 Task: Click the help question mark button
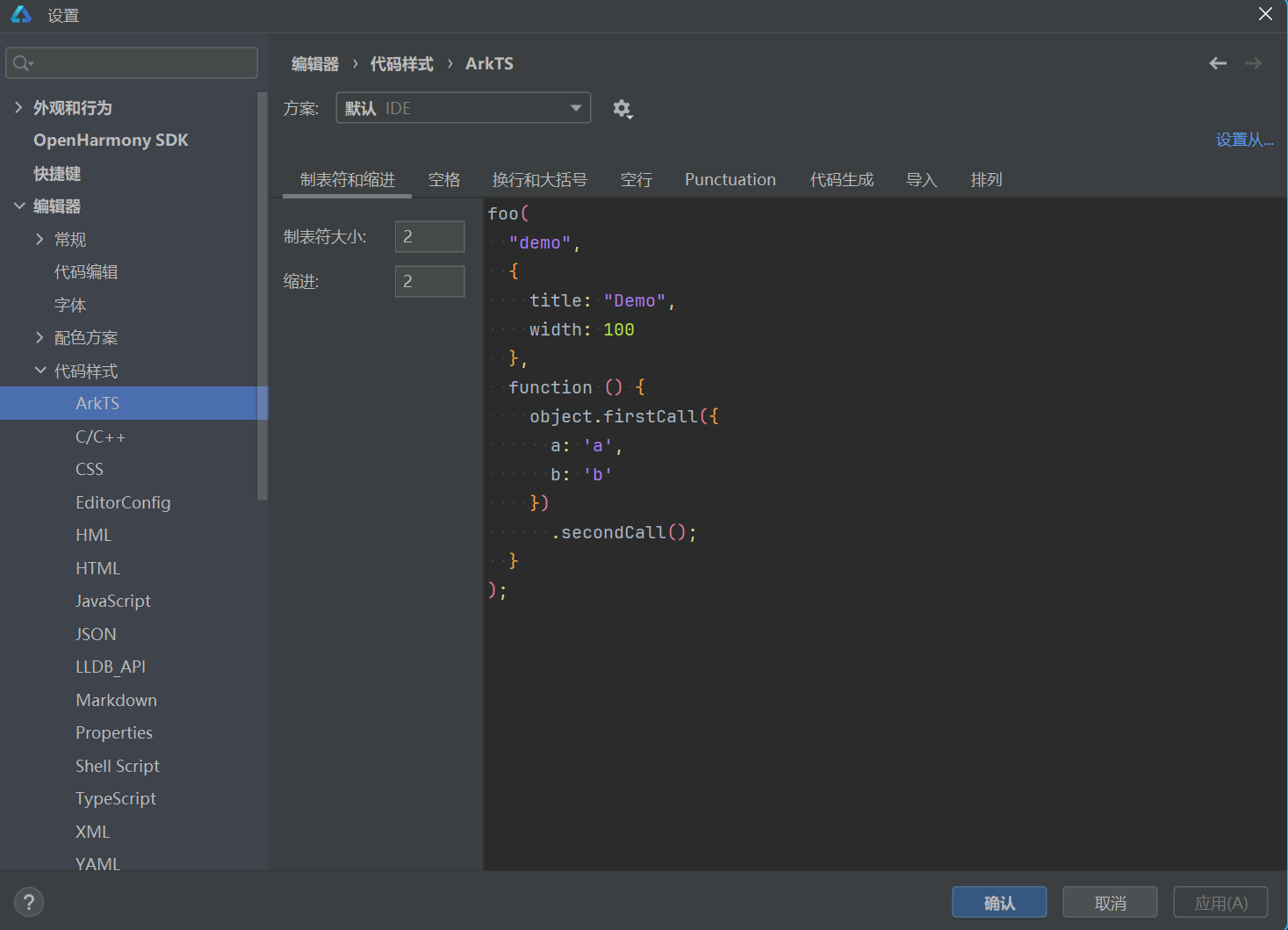click(x=29, y=902)
